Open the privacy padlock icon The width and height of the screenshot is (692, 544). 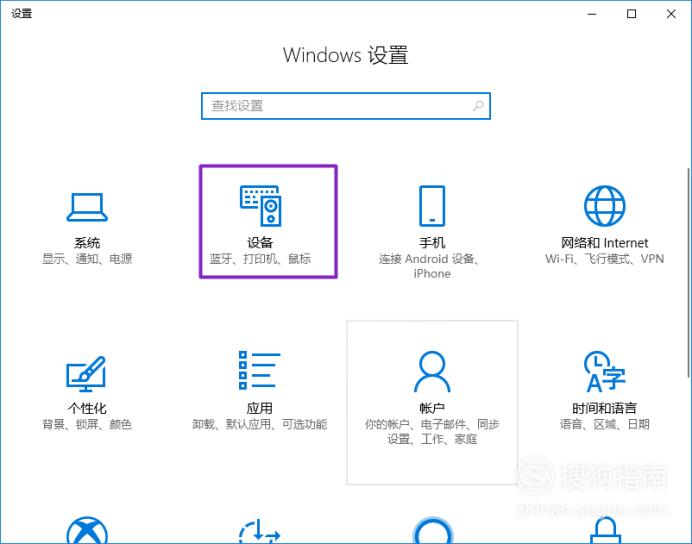click(x=605, y=530)
